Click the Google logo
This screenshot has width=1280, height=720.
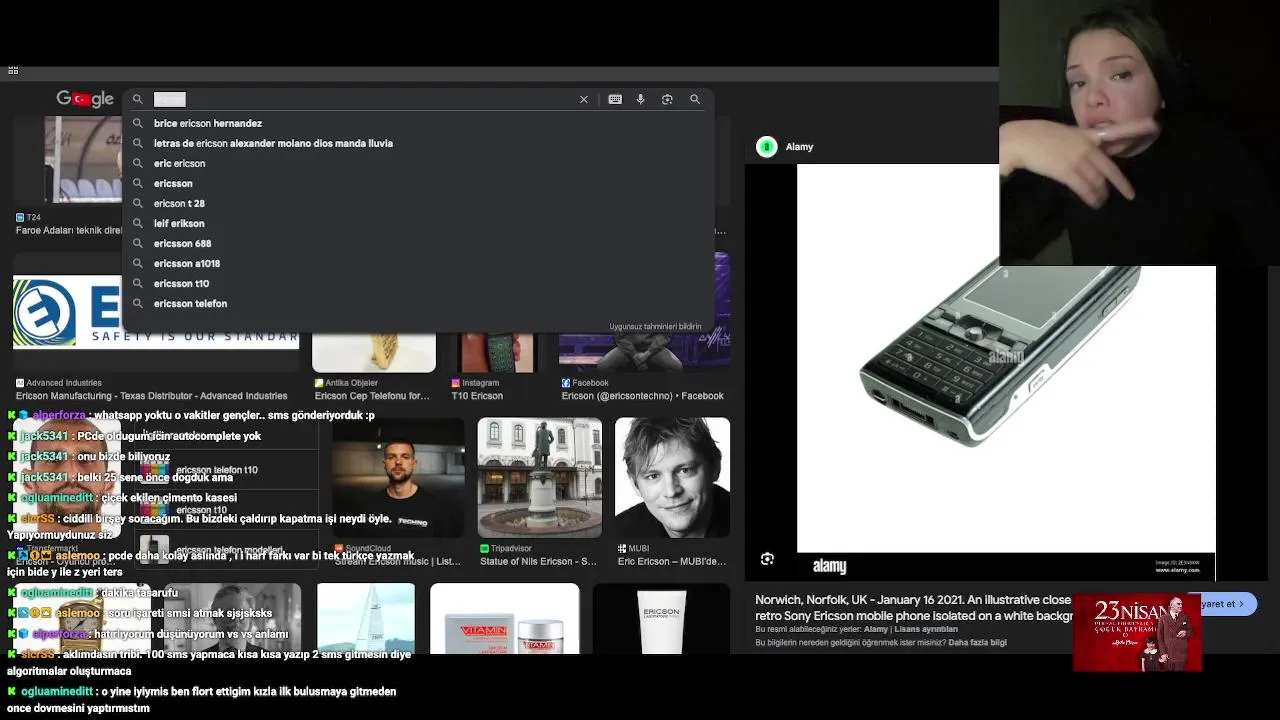coord(85,99)
